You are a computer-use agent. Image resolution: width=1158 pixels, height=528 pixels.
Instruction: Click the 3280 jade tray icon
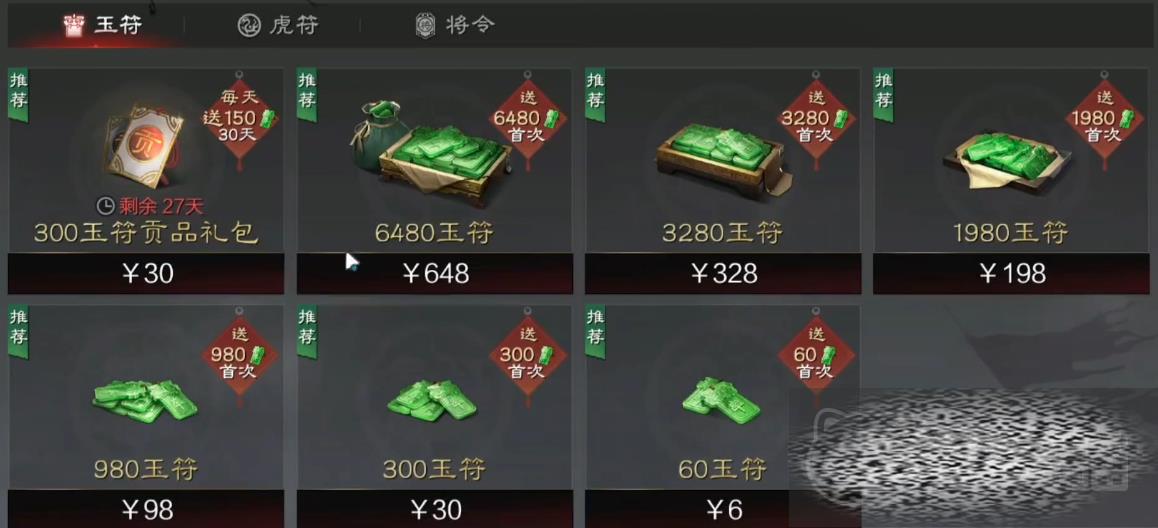pyautogui.click(x=720, y=157)
